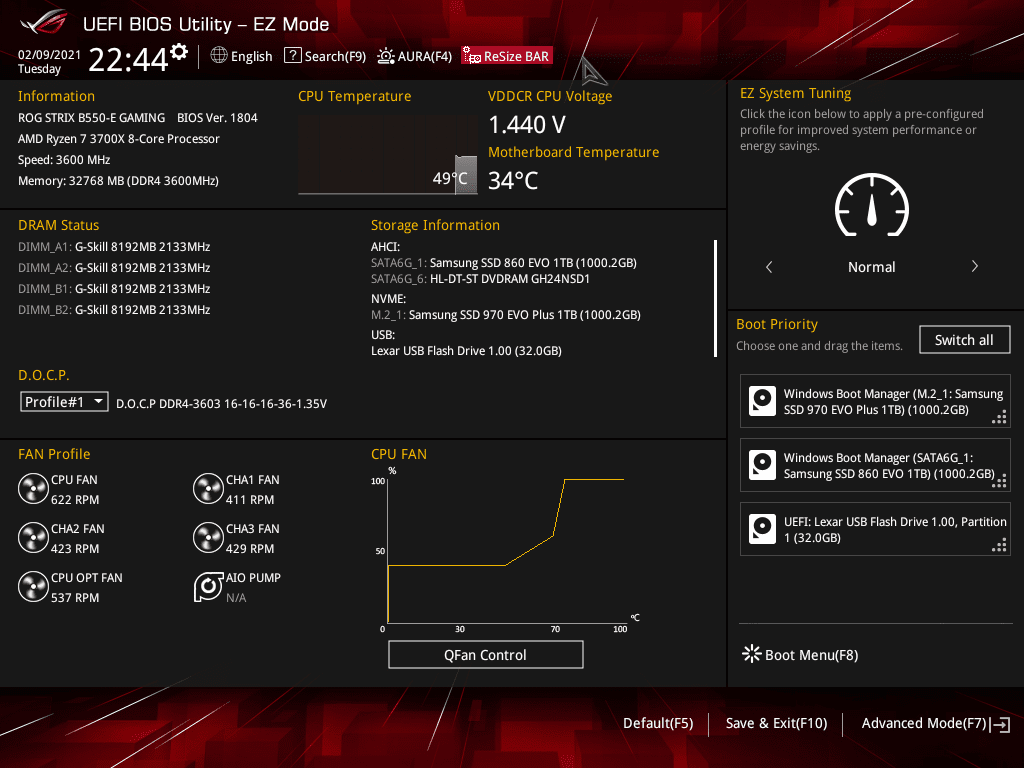1024x768 pixels.
Task: Click the Switch all button
Action: [965, 340]
